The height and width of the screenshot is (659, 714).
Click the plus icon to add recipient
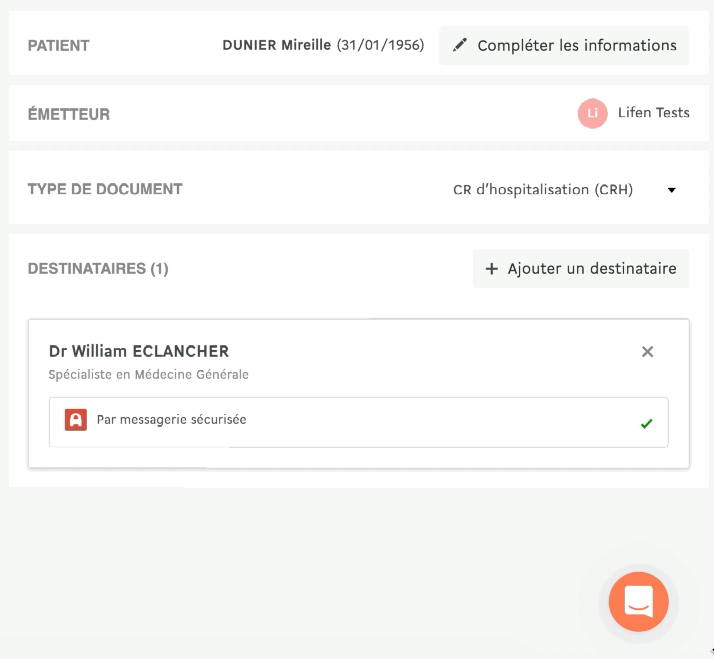click(x=492, y=269)
